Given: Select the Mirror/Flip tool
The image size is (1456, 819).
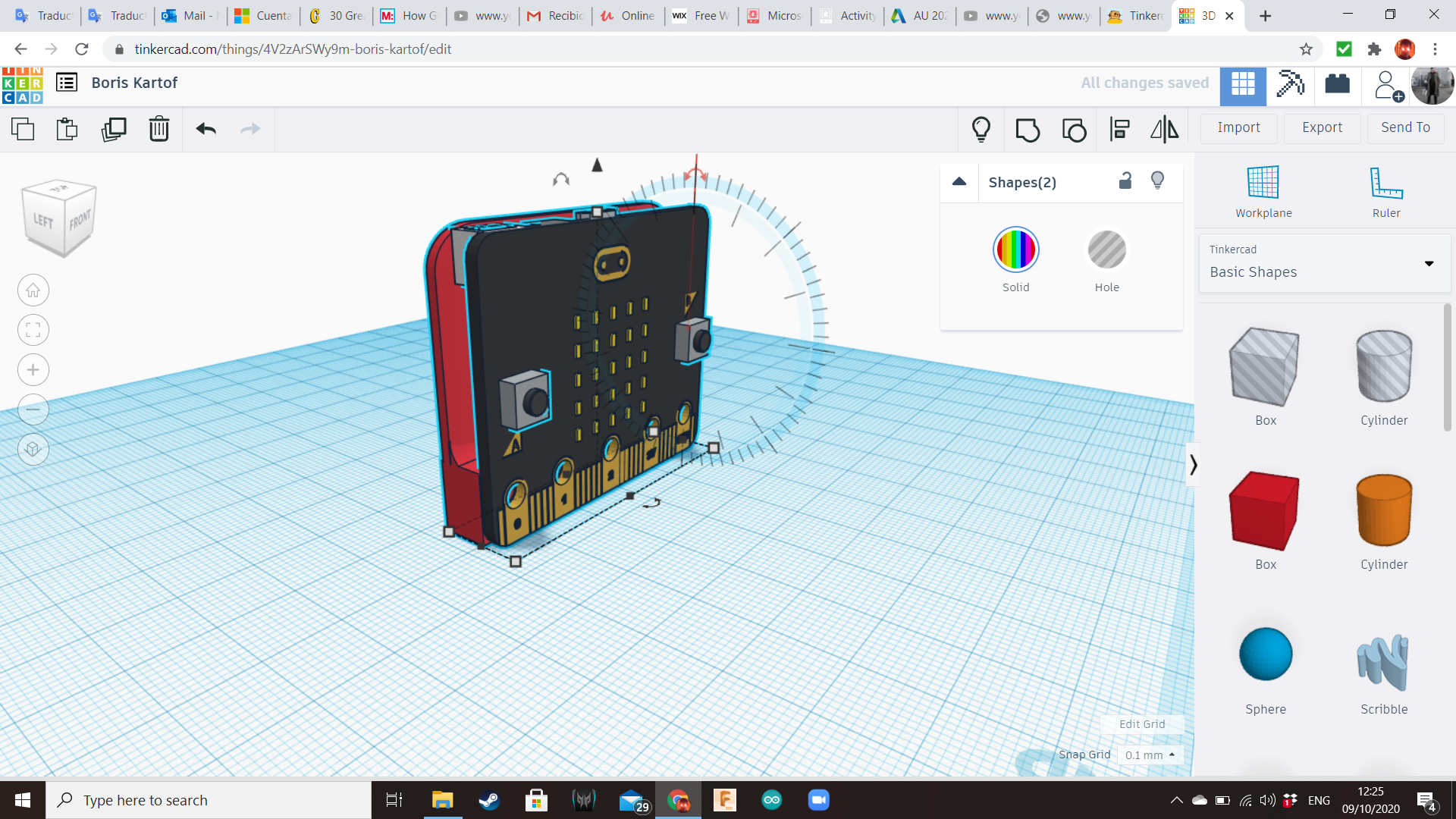Looking at the screenshot, I should [x=1164, y=129].
